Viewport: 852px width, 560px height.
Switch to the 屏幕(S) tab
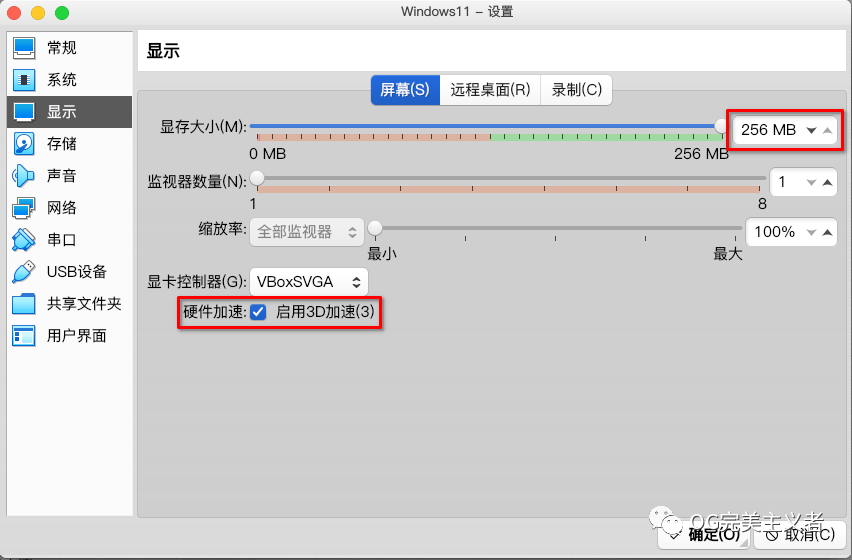tap(405, 90)
